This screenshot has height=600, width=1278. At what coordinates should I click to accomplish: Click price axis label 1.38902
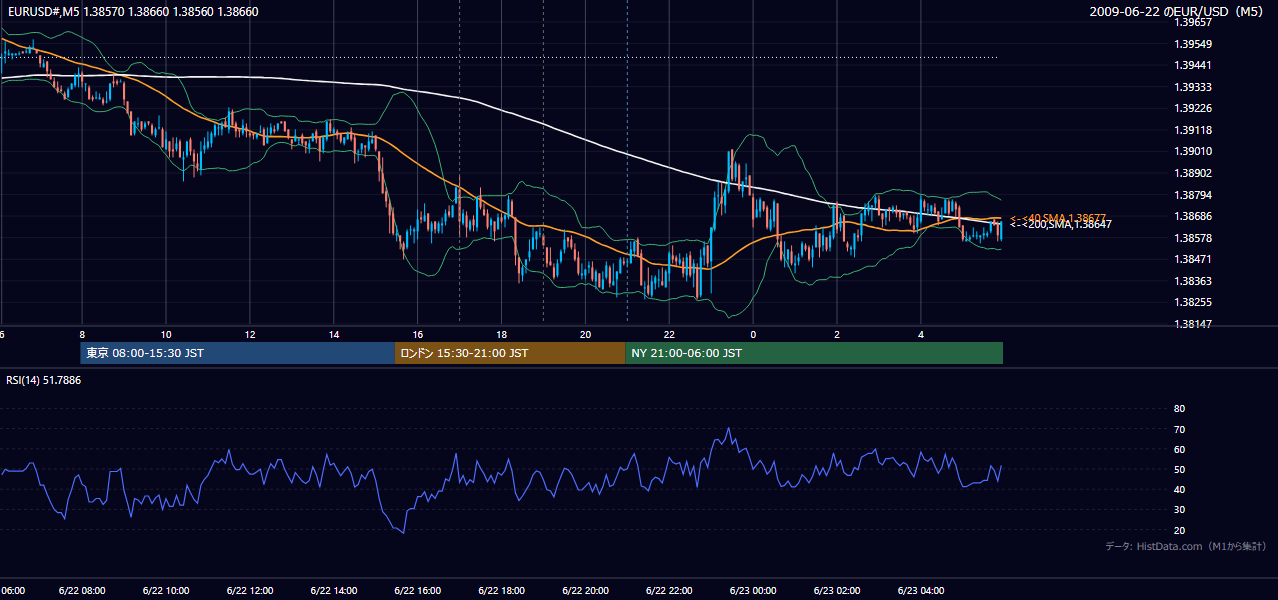[1192, 173]
